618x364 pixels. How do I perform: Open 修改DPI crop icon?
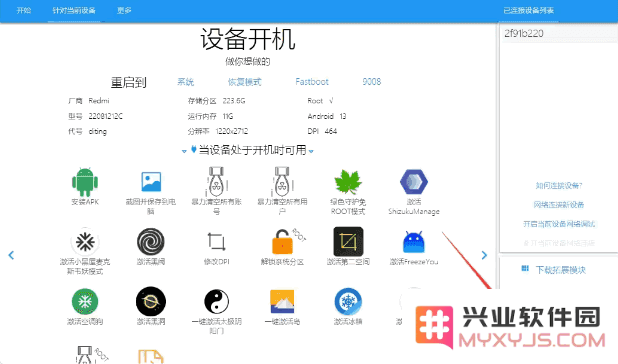(x=216, y=242)
